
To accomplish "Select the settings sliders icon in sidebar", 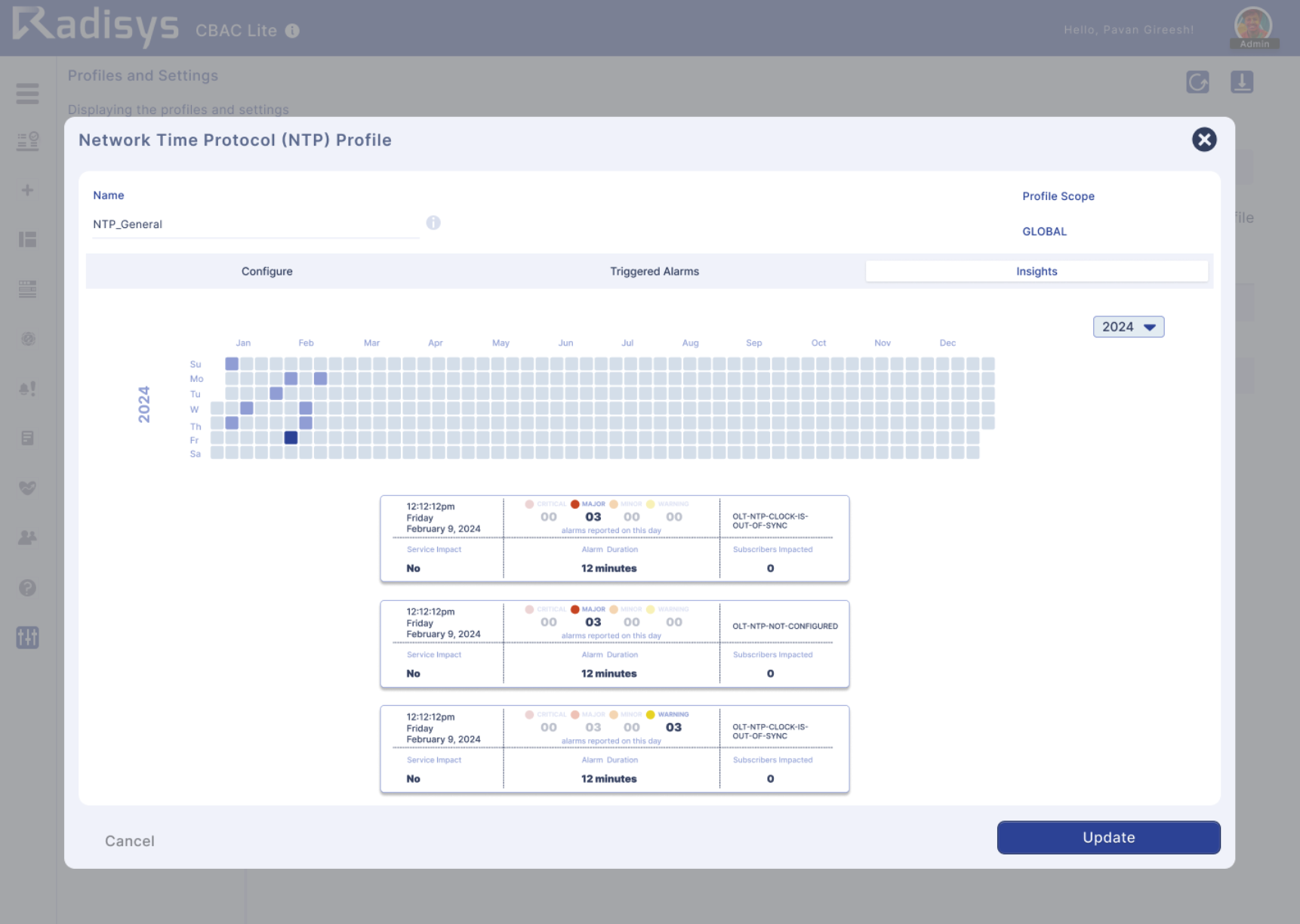I will [x=27, y=638].
